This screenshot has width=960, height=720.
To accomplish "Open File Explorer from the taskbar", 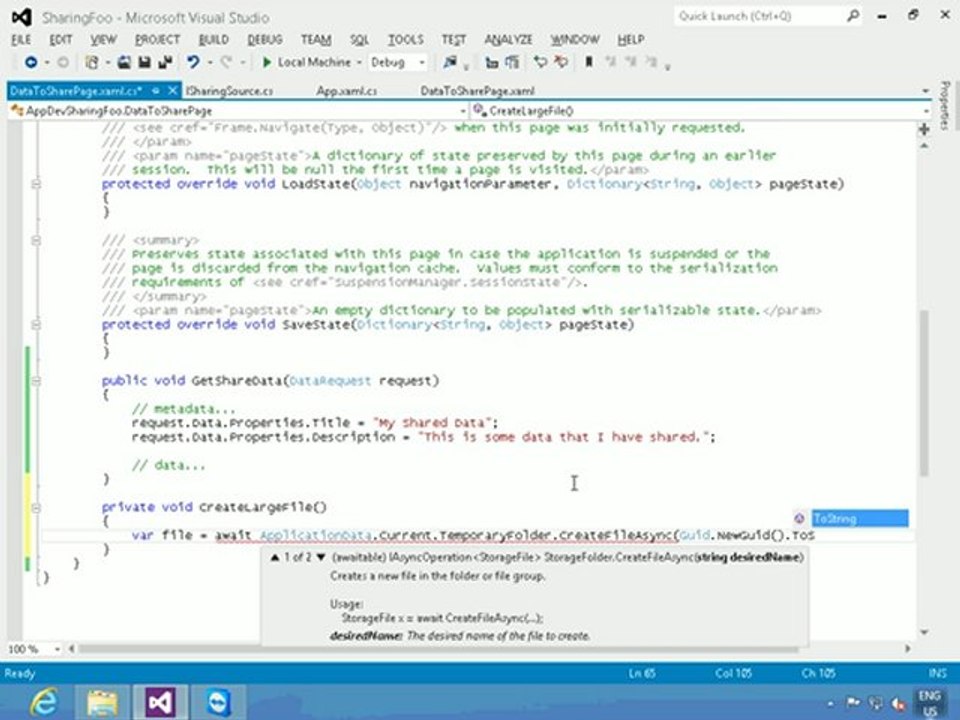I will tap(102, 702).
